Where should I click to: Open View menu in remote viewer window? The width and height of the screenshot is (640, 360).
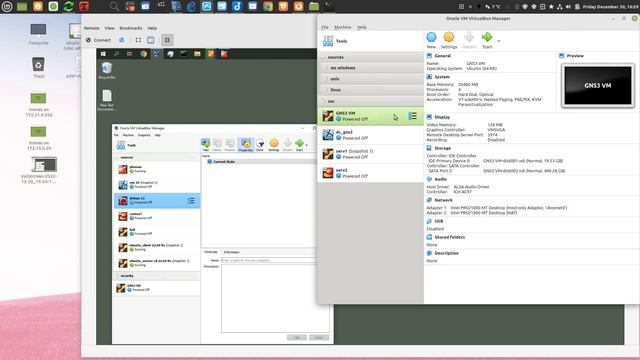(109, 28)
